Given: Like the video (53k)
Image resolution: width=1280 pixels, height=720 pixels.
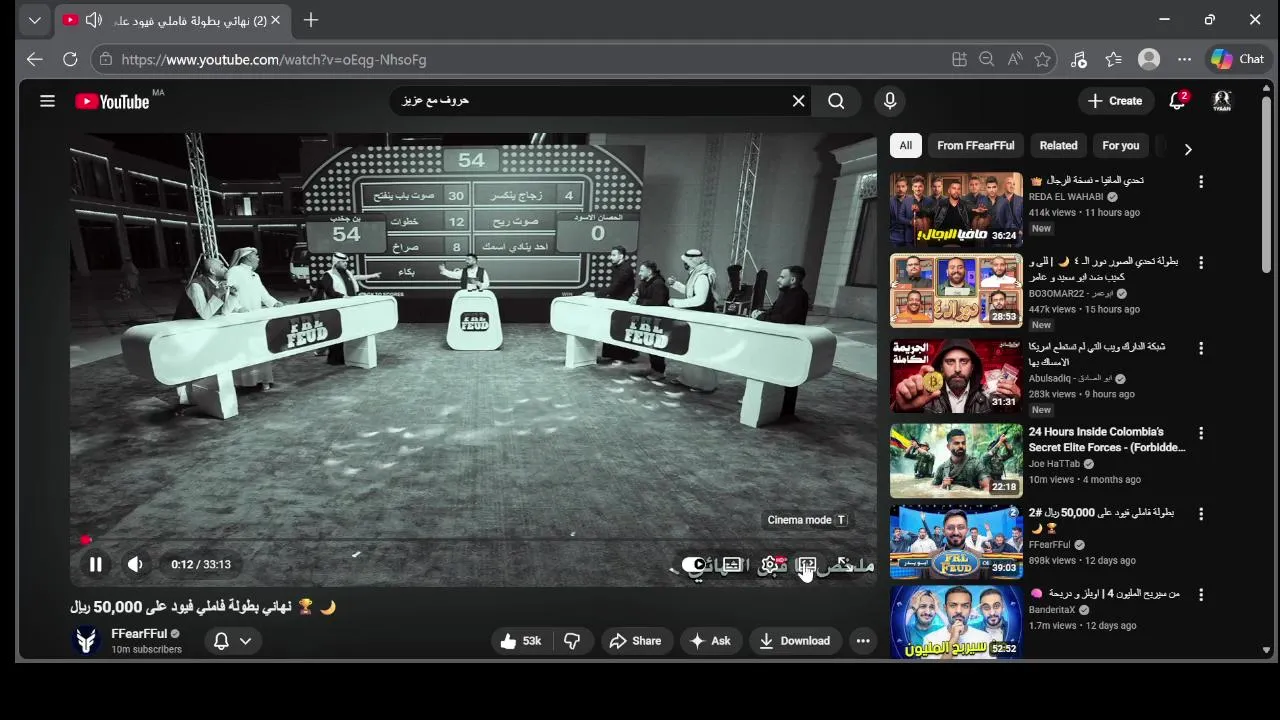Looking at the screenshot, I should tap(520, 641).
